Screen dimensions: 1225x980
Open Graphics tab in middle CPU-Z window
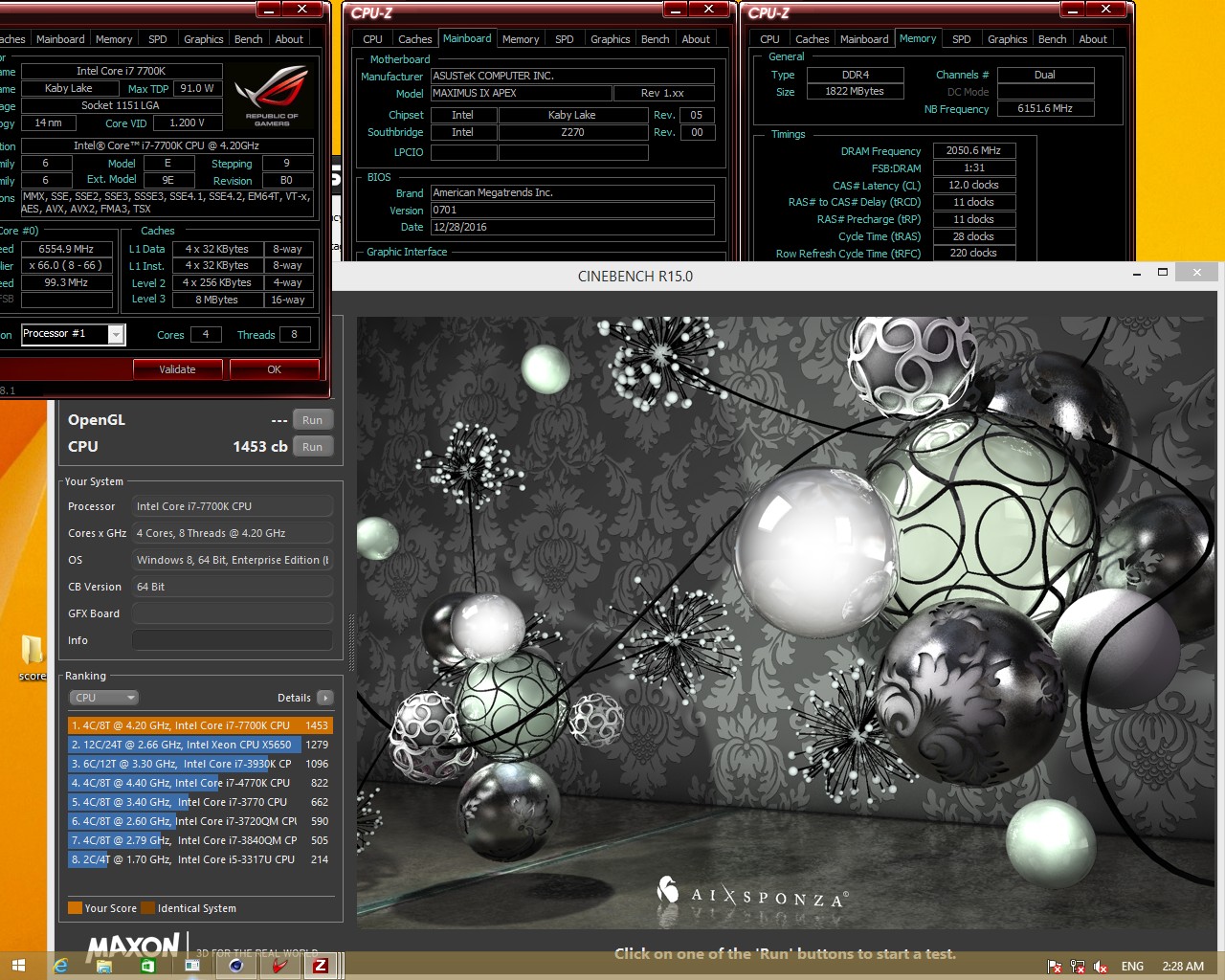pyautogui.click(x=610, y=39)
